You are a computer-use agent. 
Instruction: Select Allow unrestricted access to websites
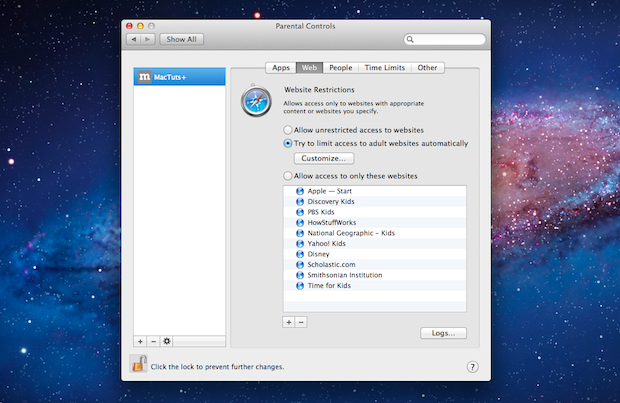click(287, 130)
